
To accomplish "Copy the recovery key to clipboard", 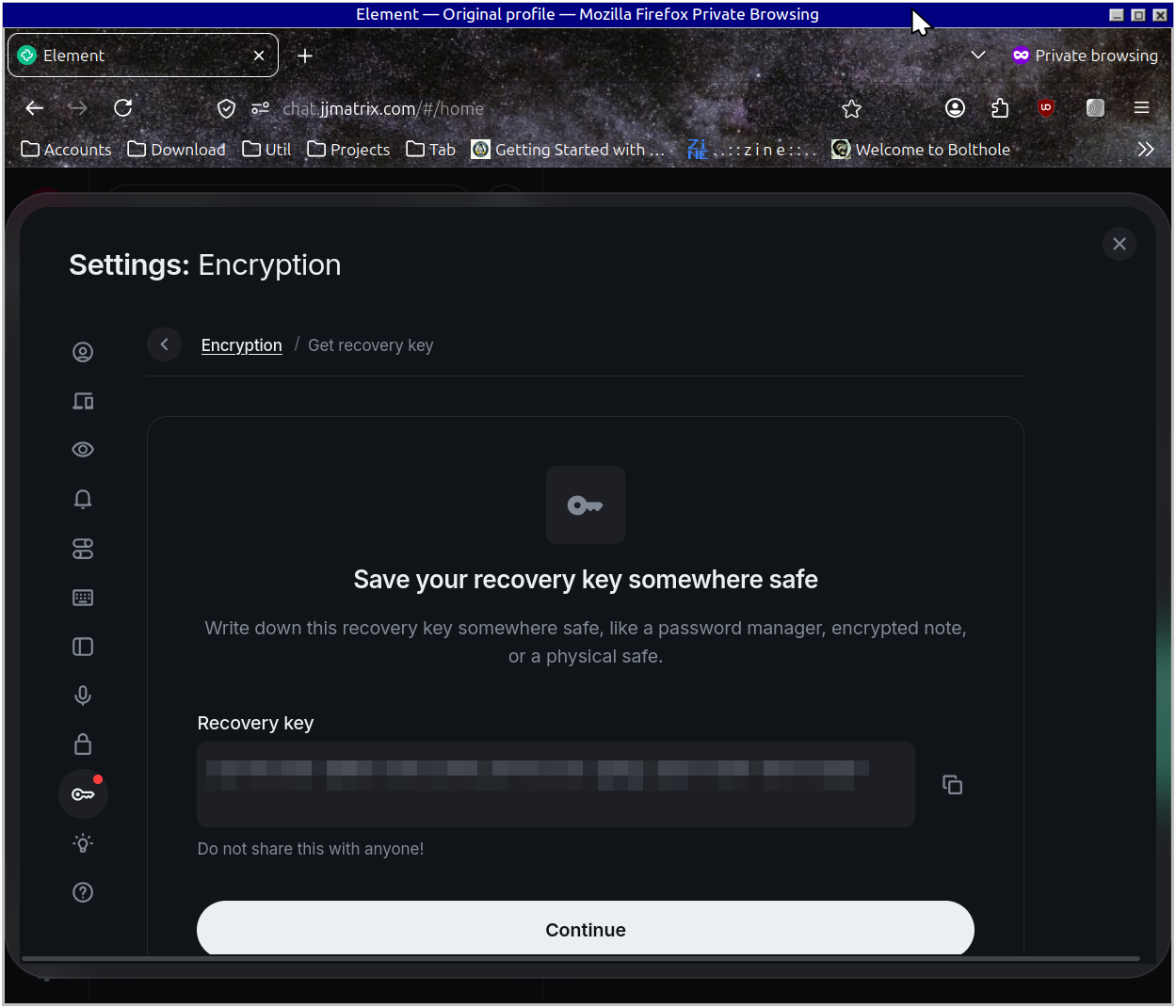I will tap(952, 785).
